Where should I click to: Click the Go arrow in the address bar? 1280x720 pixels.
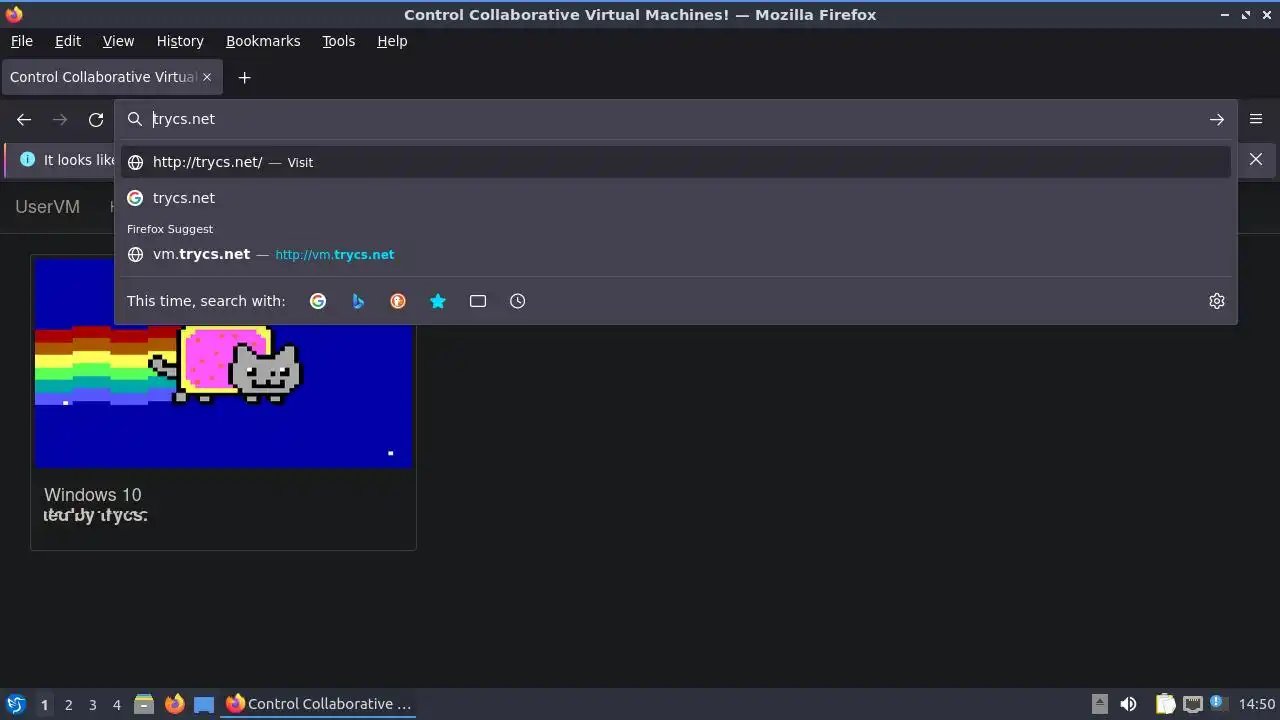click(x=1216, y=119)
